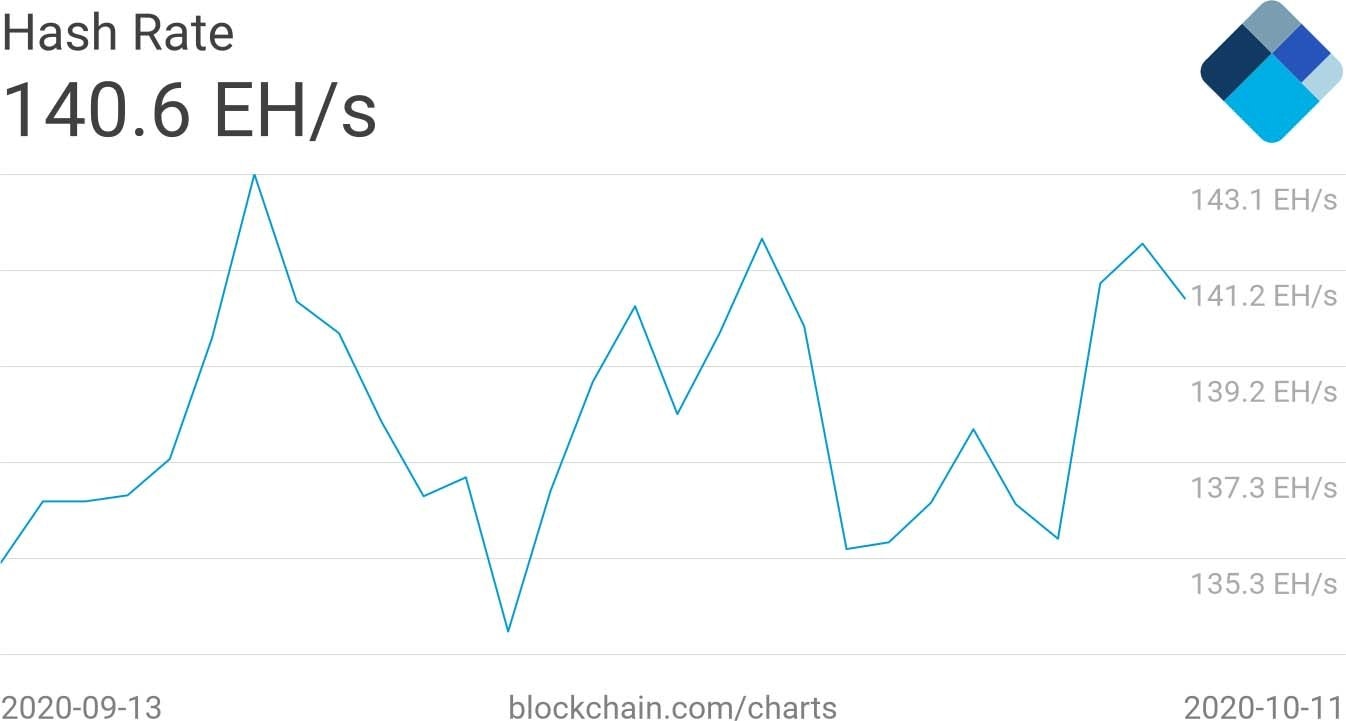Select the 140.6 EH/s current value

(x=190, y=110)
